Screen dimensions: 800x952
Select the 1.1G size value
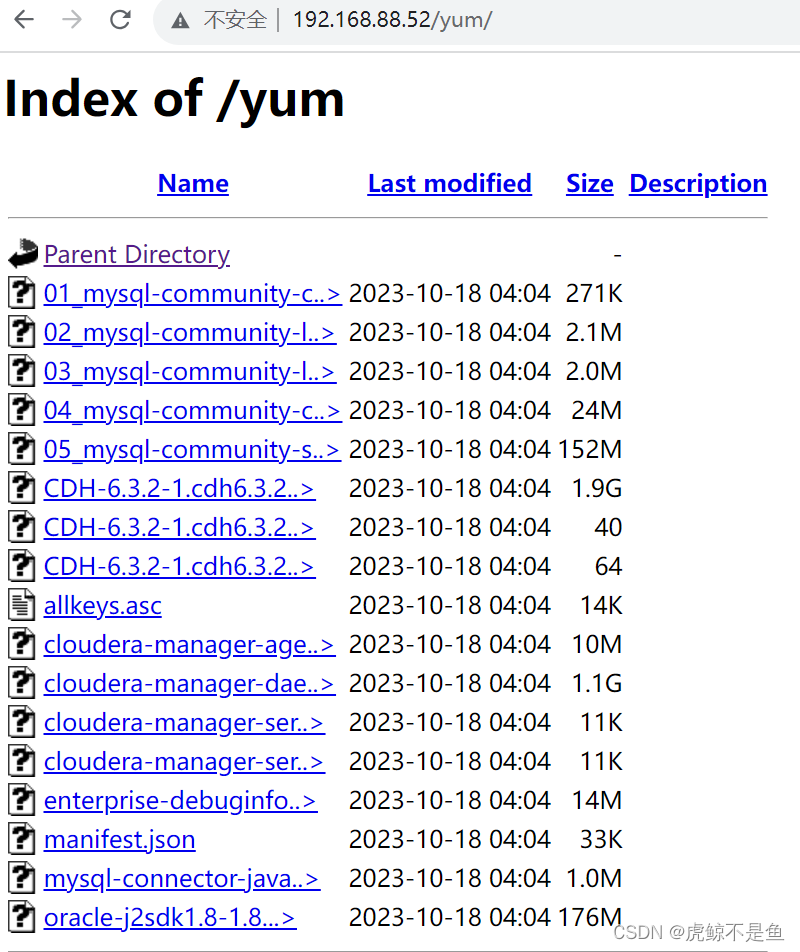pyautogui.click(x=597, y=683)
